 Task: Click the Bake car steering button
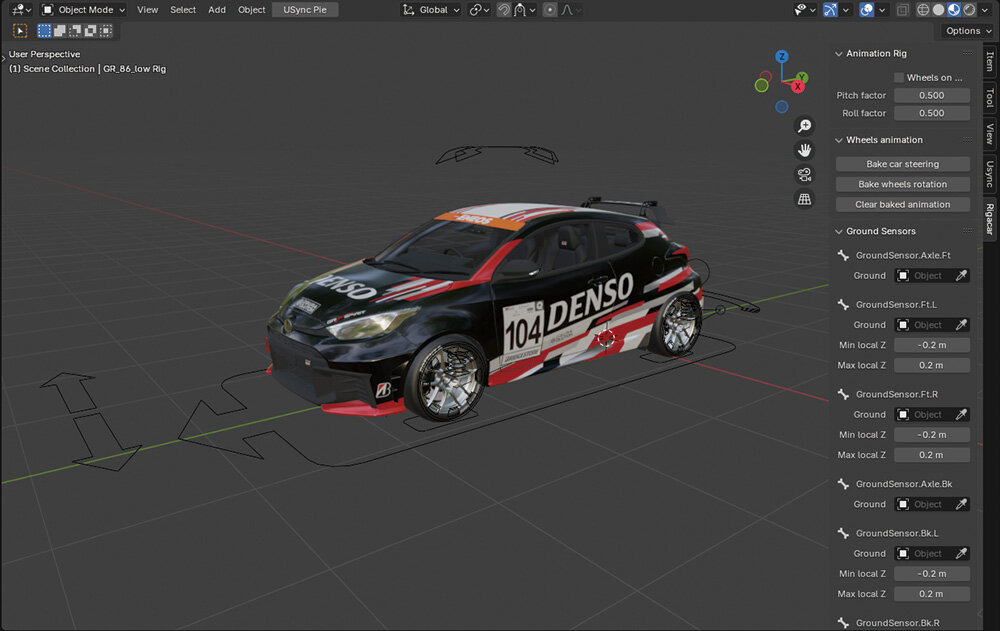coord(902,164)
